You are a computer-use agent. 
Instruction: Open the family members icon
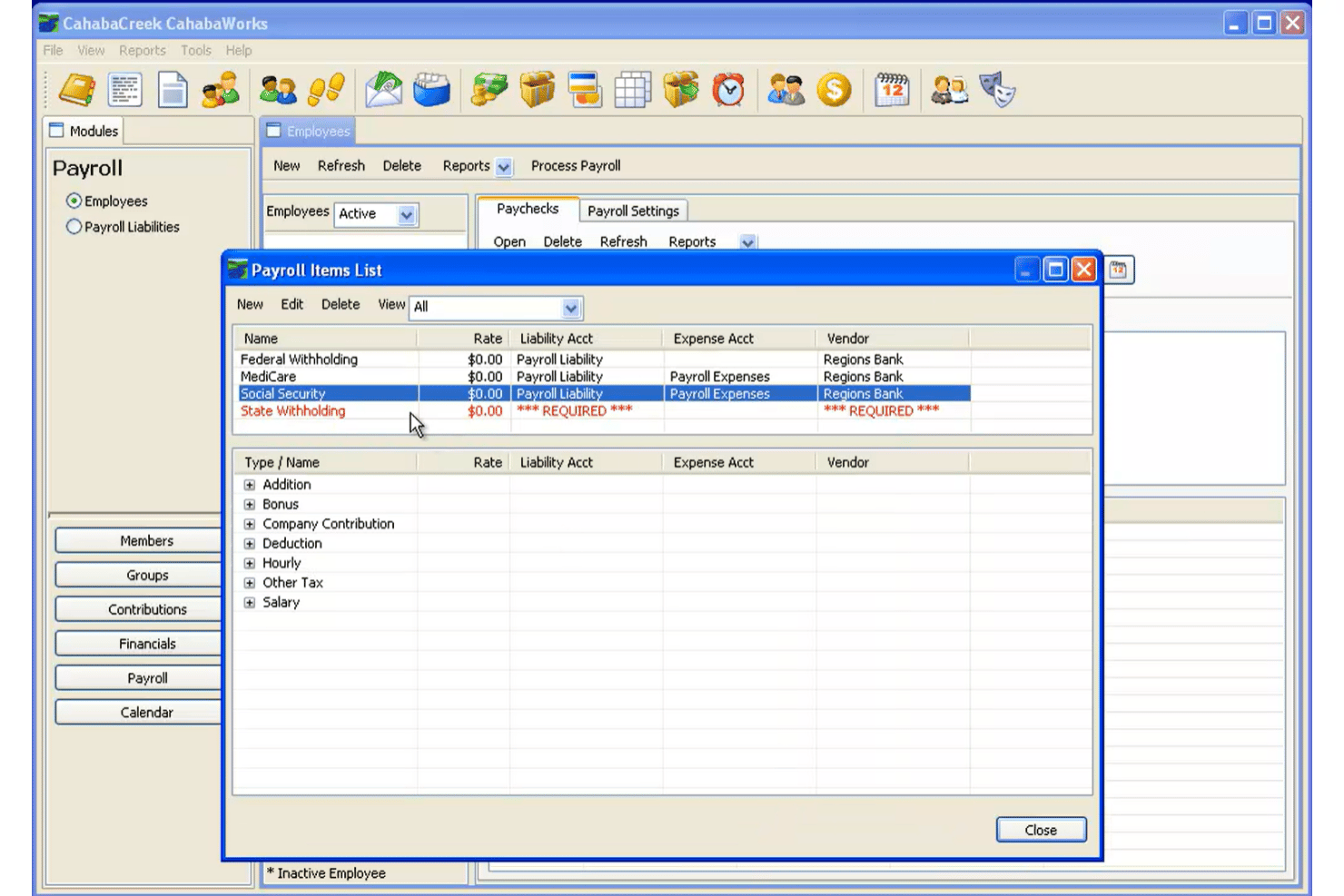point(221,90)
